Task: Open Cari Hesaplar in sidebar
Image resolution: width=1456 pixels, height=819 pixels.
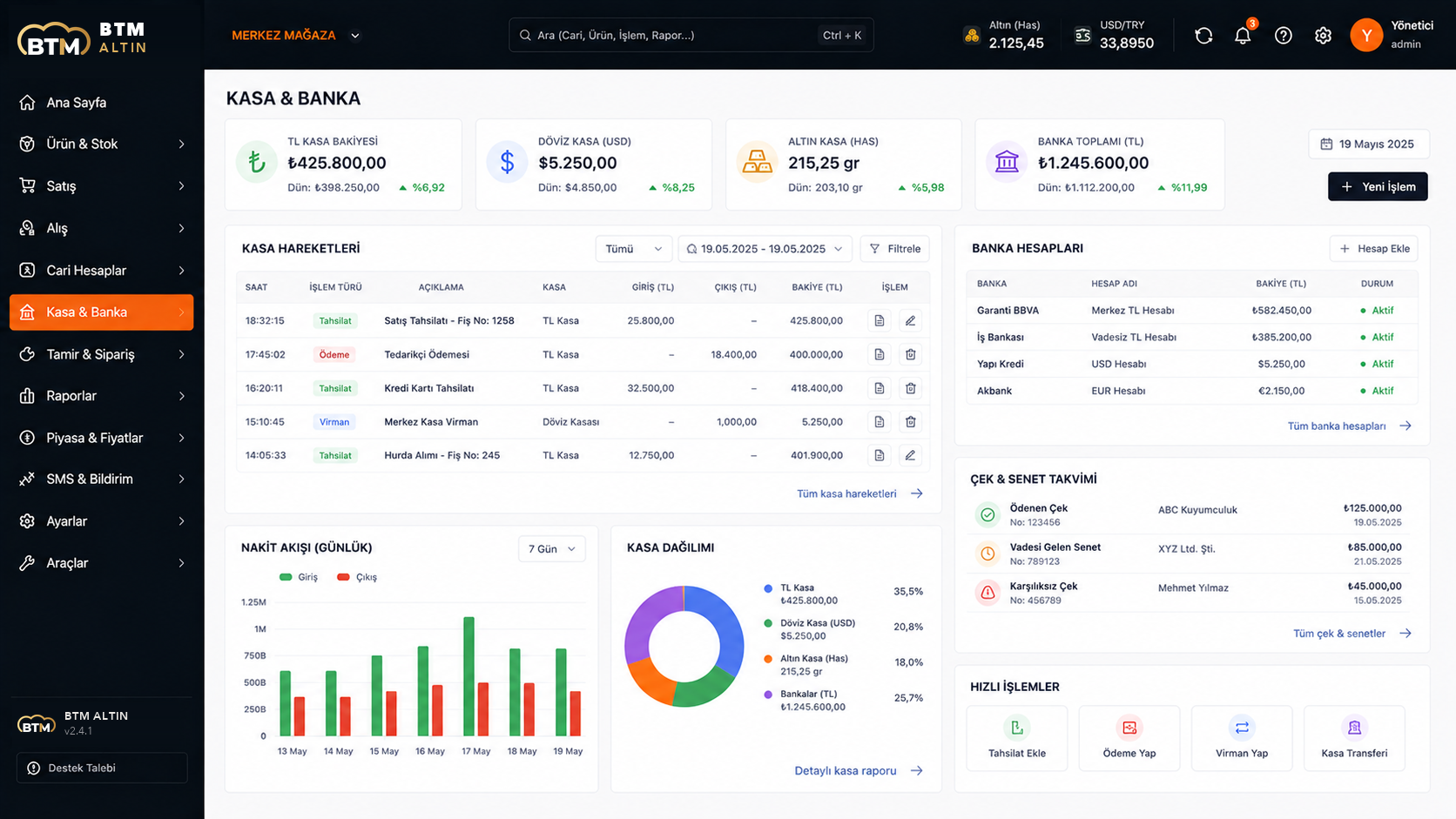Action: point(102,271)
